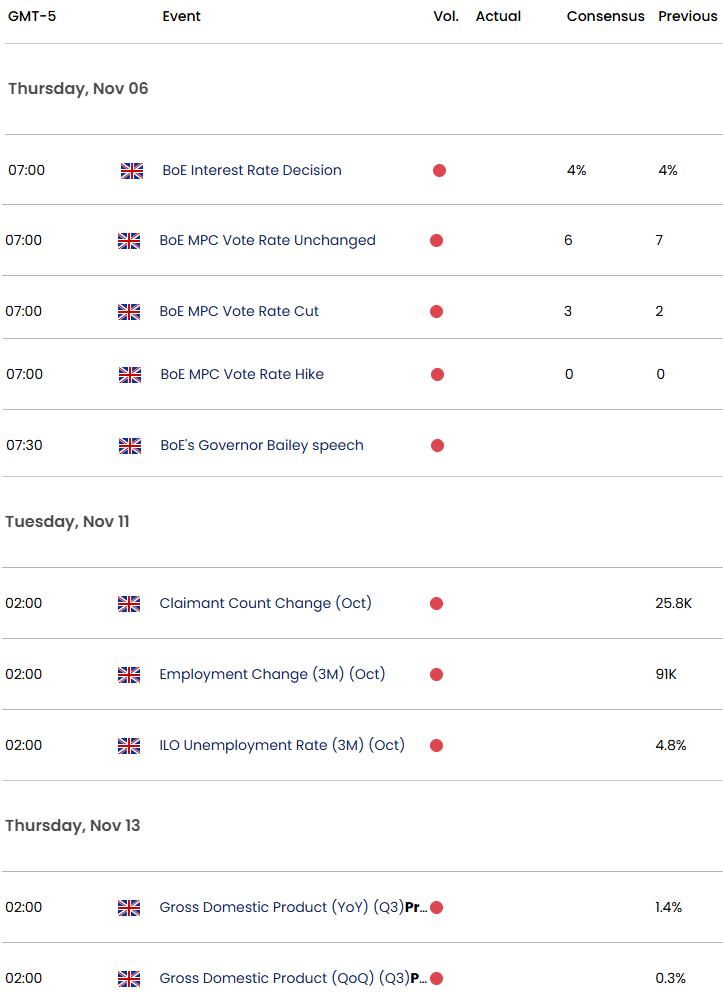Image resolution: width=723 pixels, height=992 pixels.
Task: Click the Consensus column header
Action: 605,17
